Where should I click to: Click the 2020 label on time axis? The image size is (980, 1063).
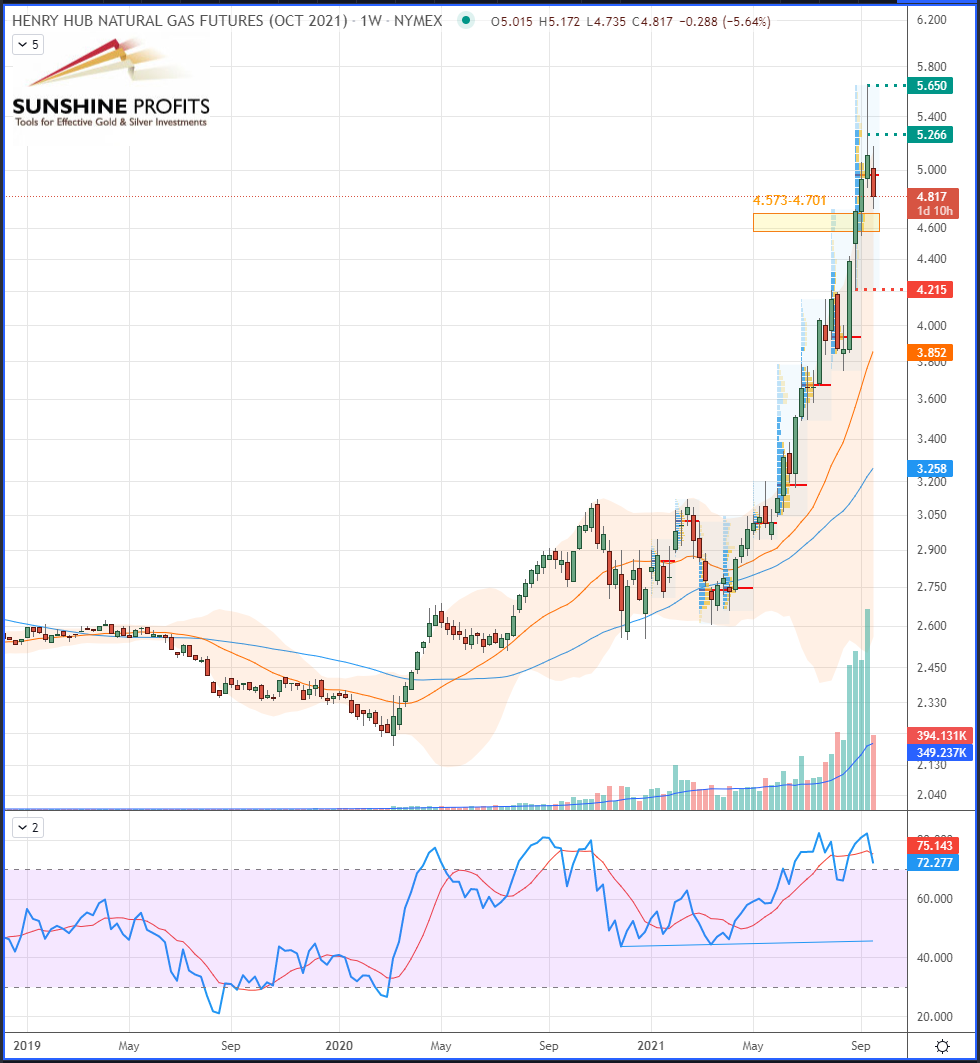point(339,1045)
